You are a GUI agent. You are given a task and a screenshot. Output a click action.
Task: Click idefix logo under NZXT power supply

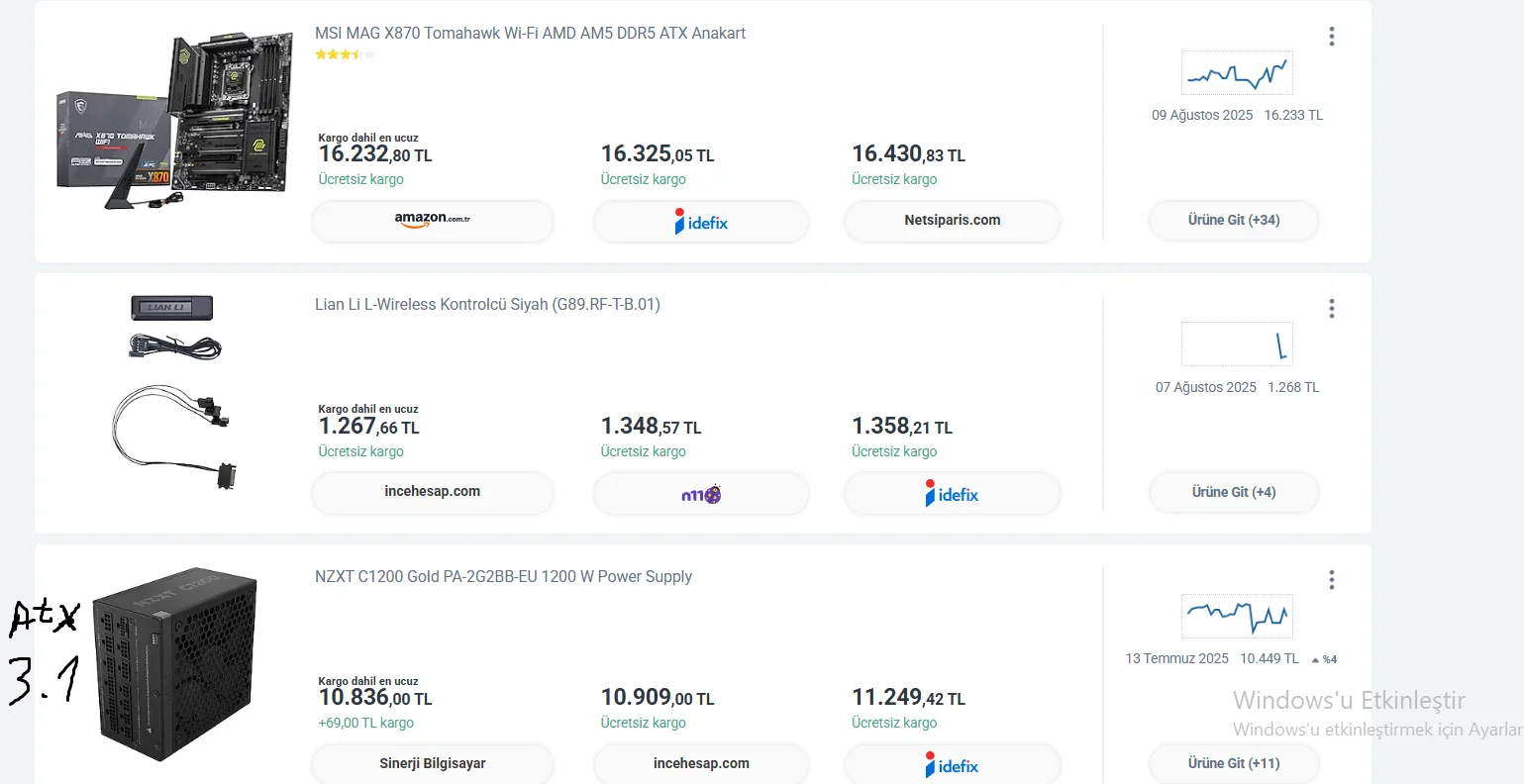pyautogui.click(x=952, y=764)
